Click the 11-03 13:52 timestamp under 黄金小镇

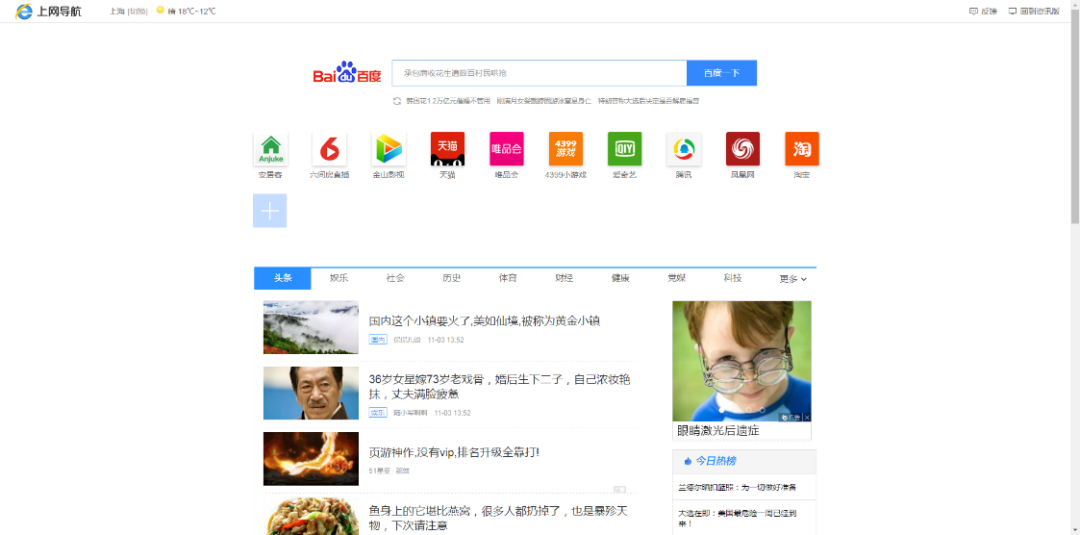pos(446,339)
